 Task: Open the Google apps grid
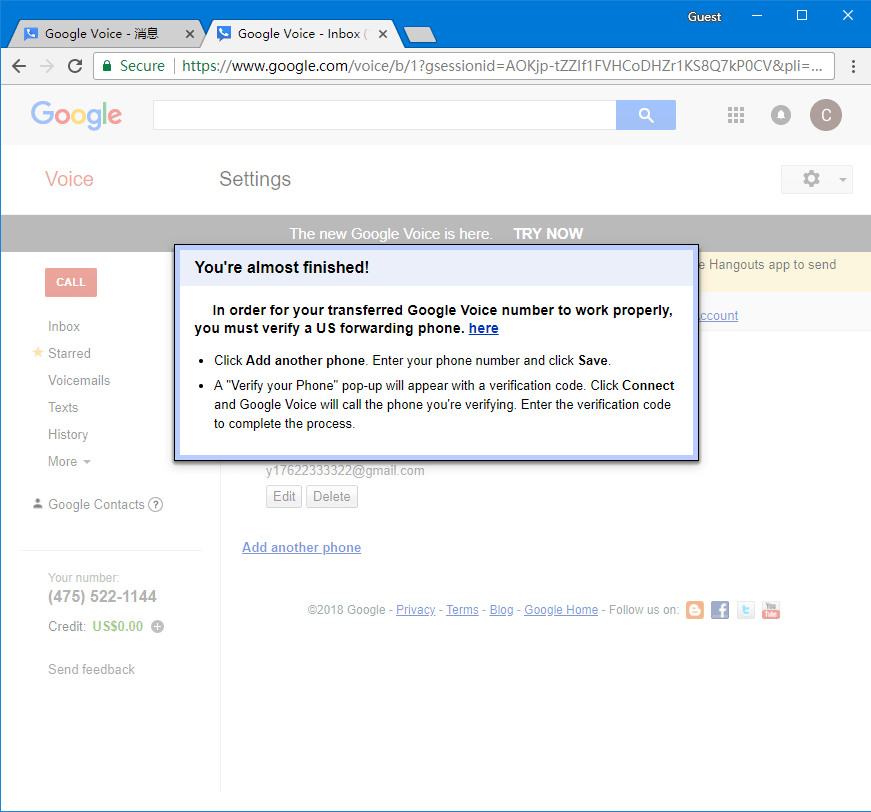[735, 115]
